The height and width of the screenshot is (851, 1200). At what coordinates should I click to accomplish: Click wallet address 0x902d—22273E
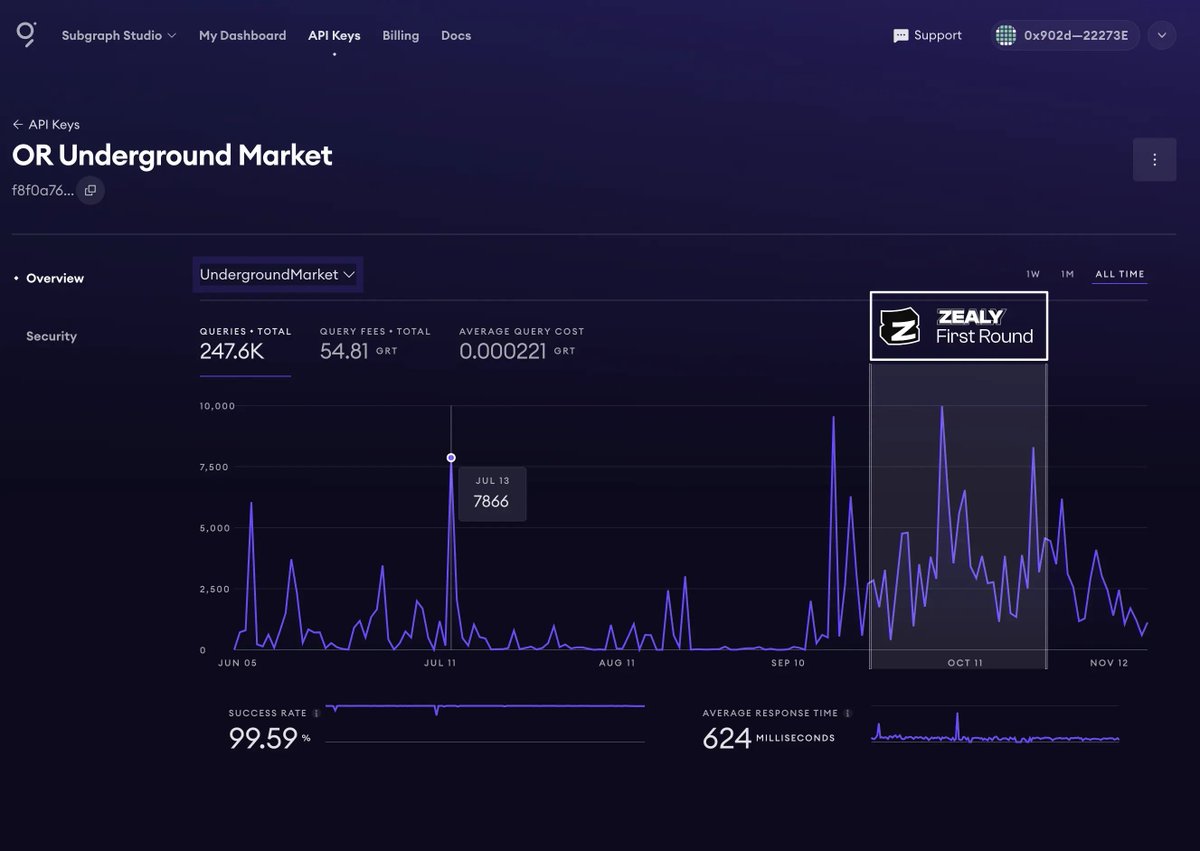[x=1076, y=35]
